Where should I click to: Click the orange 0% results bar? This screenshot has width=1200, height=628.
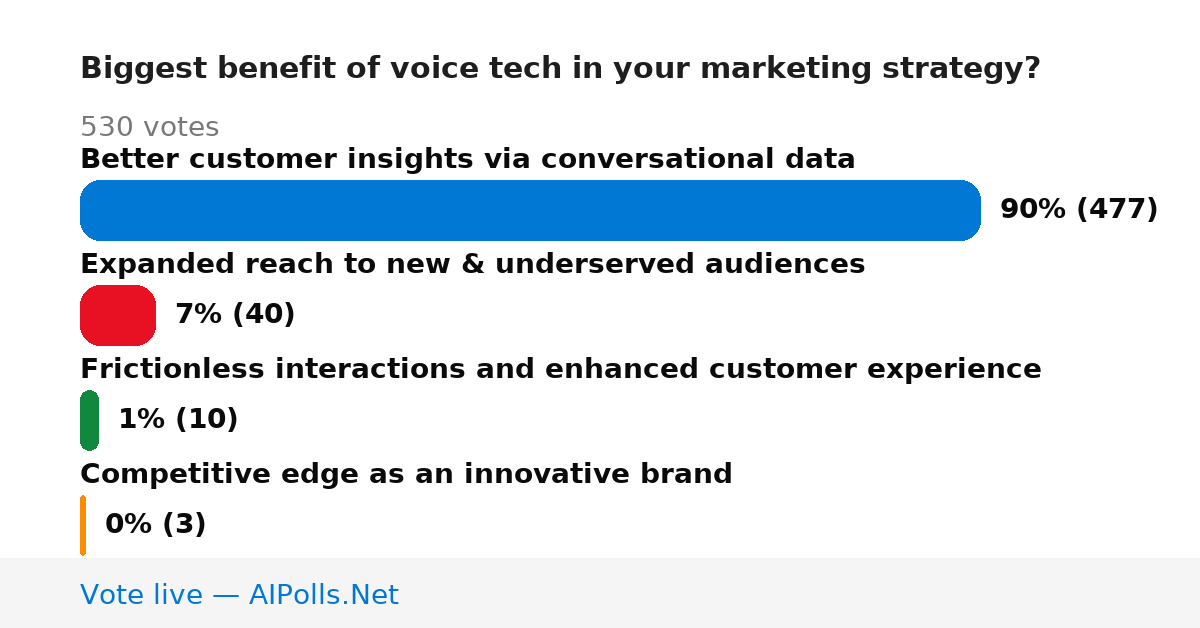83,525
